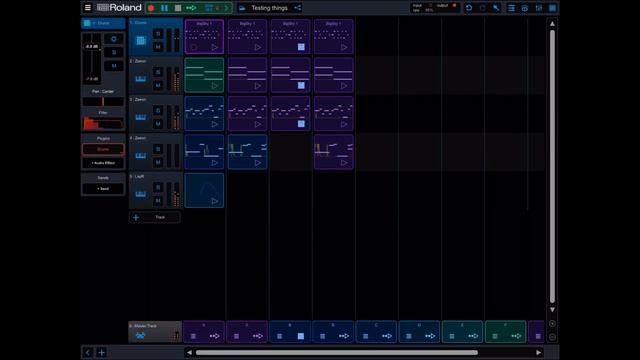Open the mixer faders view icon
Image resolution: width=640 pixels, height=360 pixels.
(539, 8)
